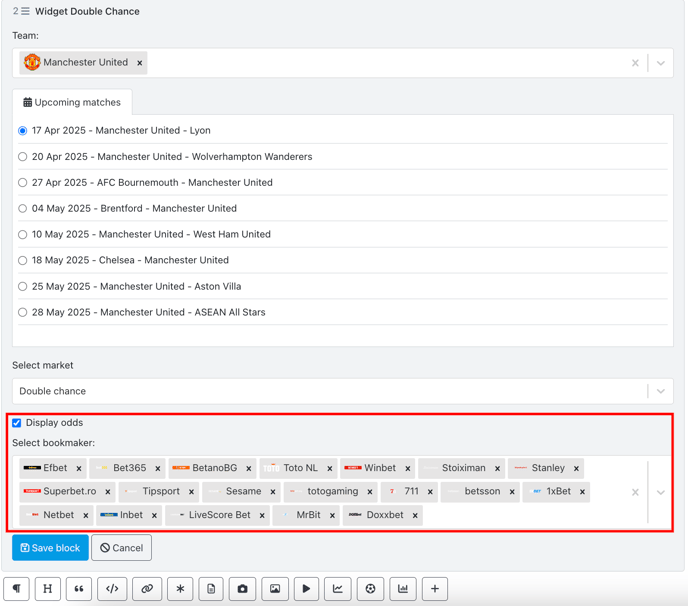Viewport: 688px width, 606px height.
Task: Select 28 May ASEAN All Stars match
Action: 22,312
